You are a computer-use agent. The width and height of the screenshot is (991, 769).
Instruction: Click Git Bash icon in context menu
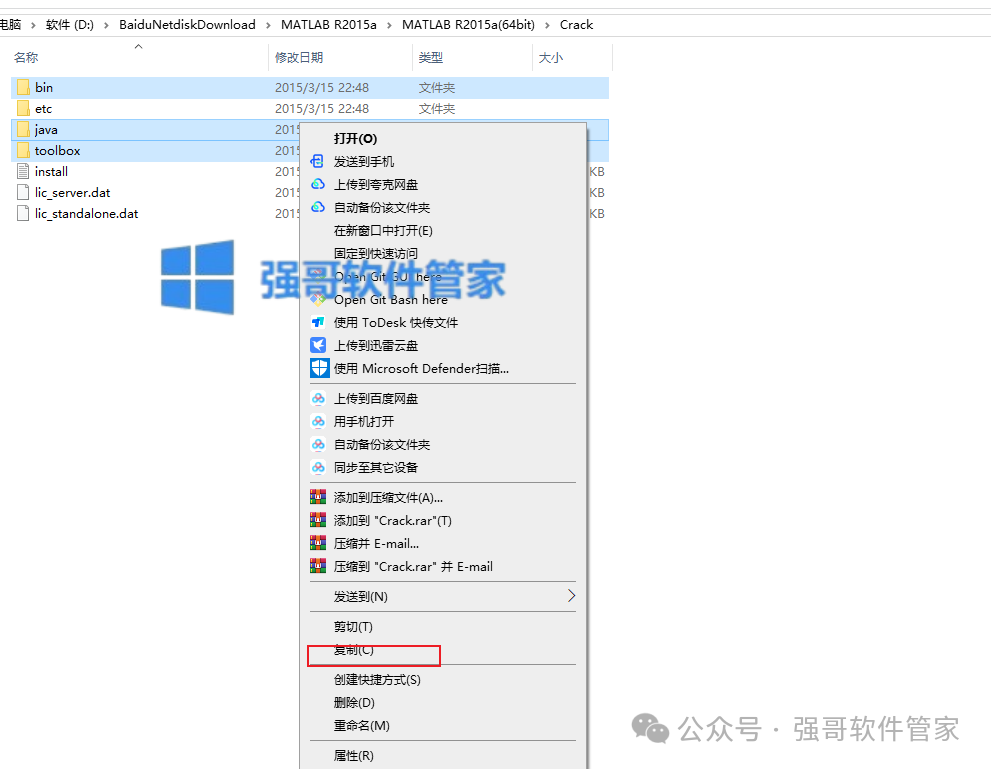(x=318, y=300)
